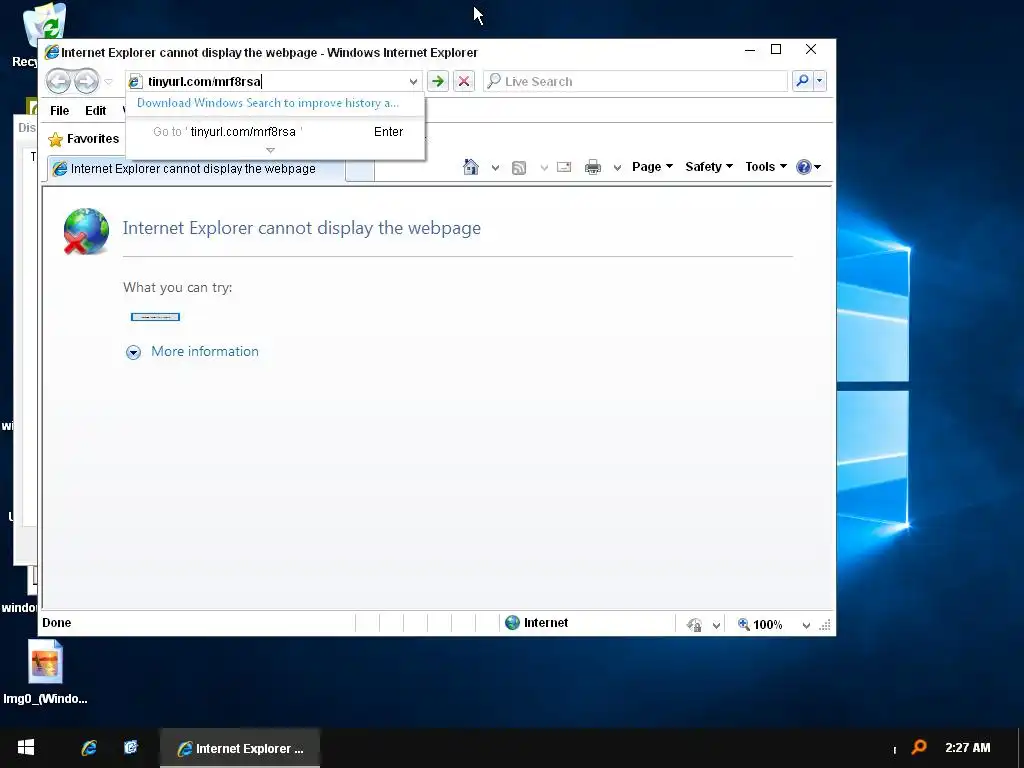
Task: Open the Page menu
Action: [x=652, y=167]
